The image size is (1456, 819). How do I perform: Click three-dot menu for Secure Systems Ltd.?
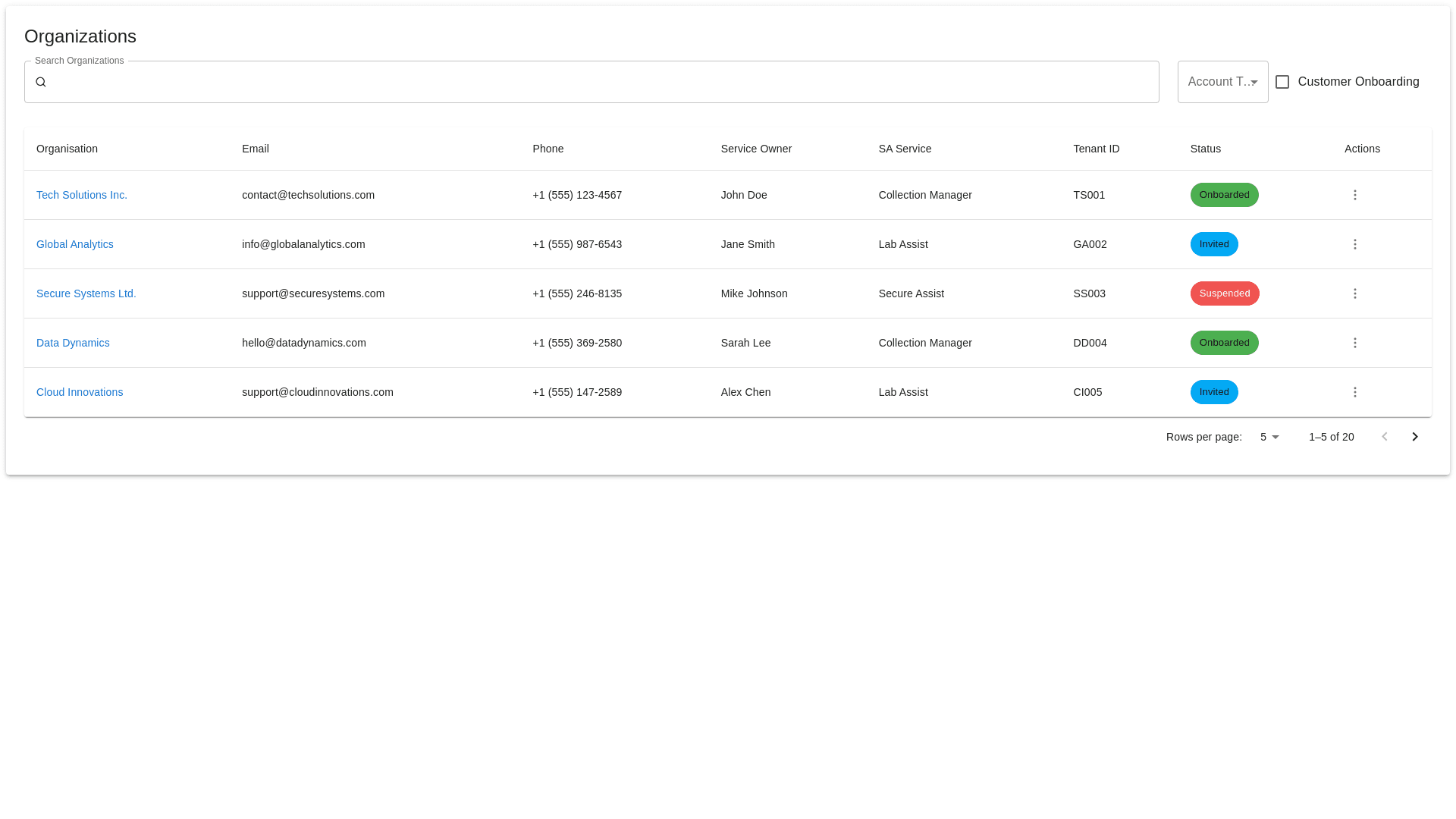[x=1354, y=293]
